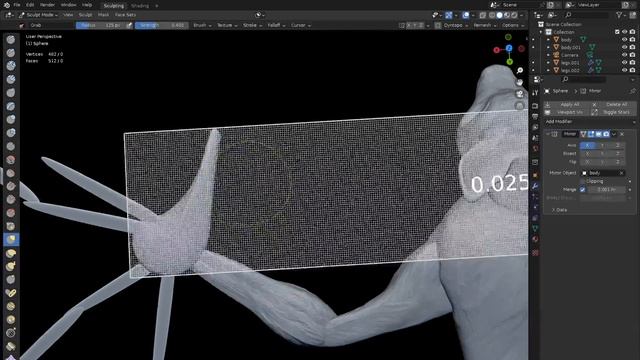Image resolution: width=640 pixels, height=360 pixels.
Task: Open the Render menu
Action: (47, 5)
